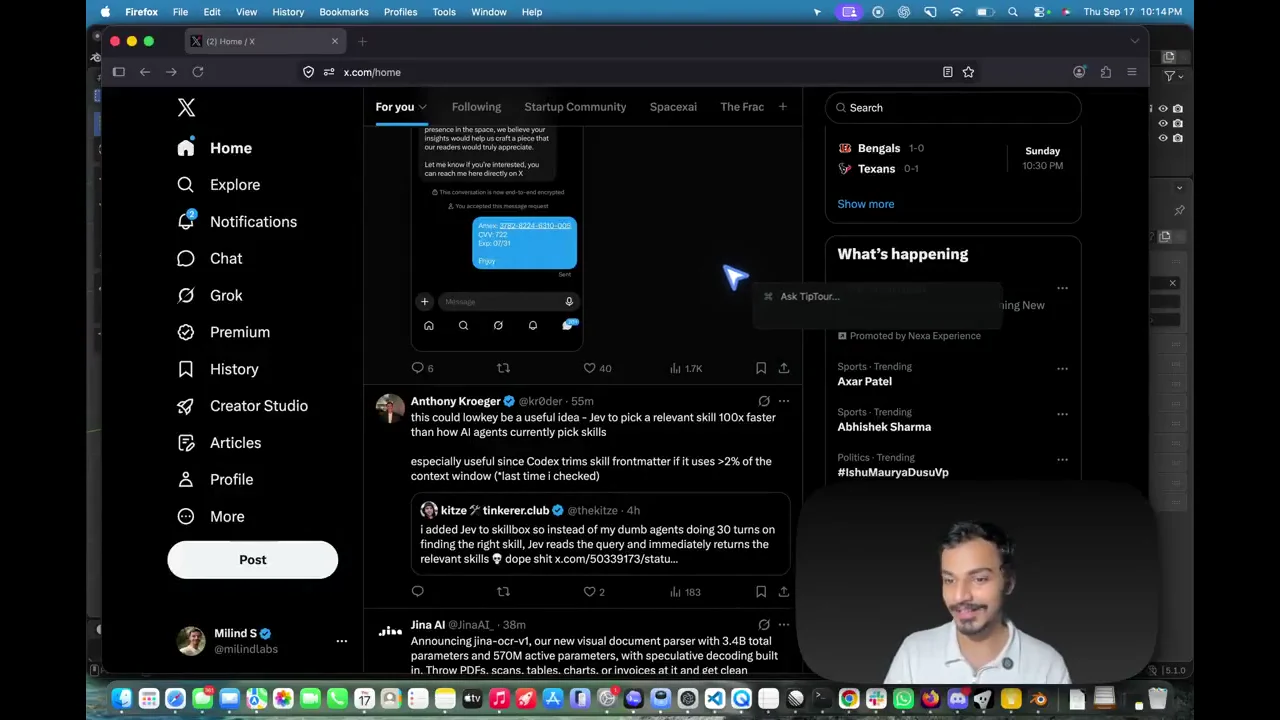Open Creator Studio in the sidebar
Screen dimensions: 1280x720
tap(243, 406)
